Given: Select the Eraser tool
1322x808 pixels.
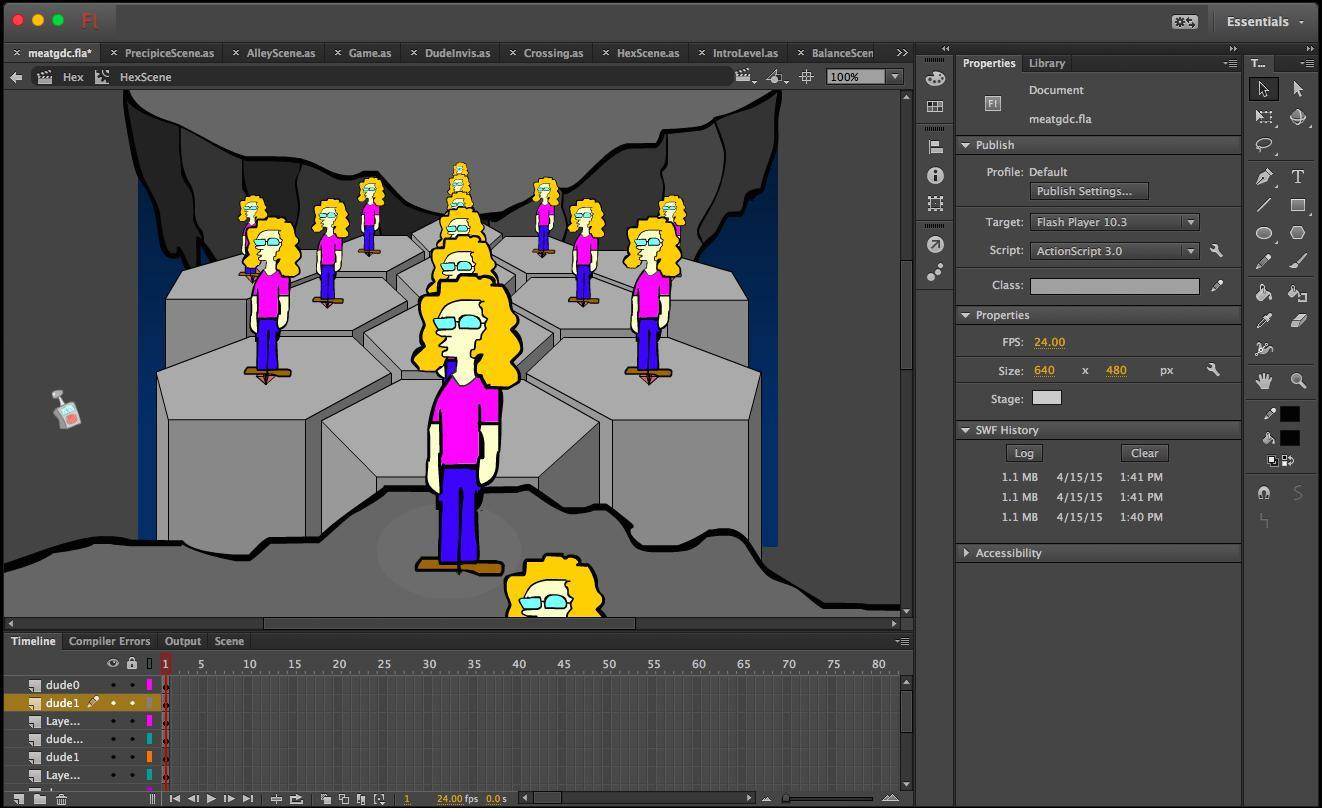Looking at the screenshot, I should tap(1298, 321).
